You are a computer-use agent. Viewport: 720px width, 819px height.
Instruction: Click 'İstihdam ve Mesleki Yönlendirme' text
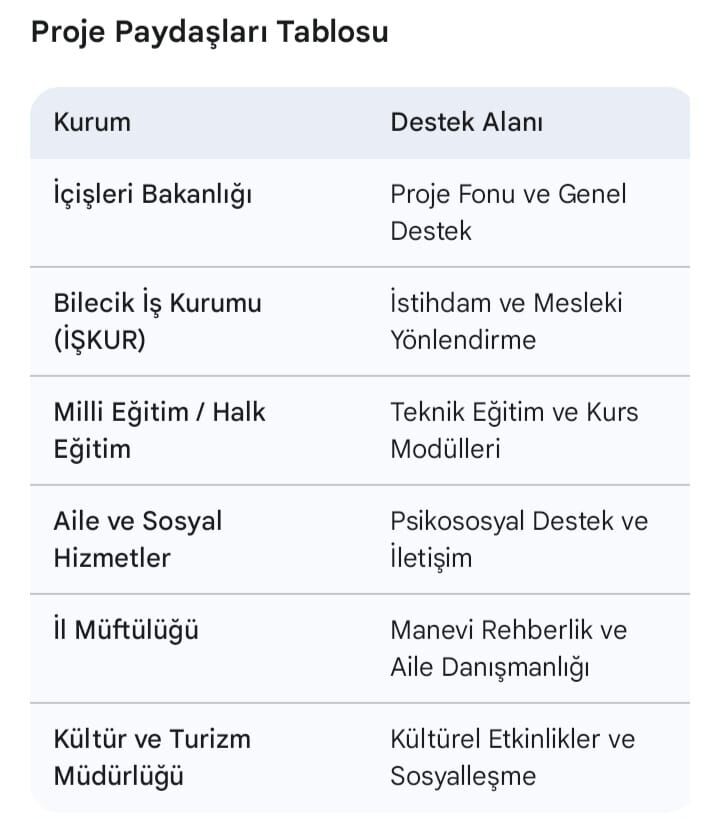506,321
